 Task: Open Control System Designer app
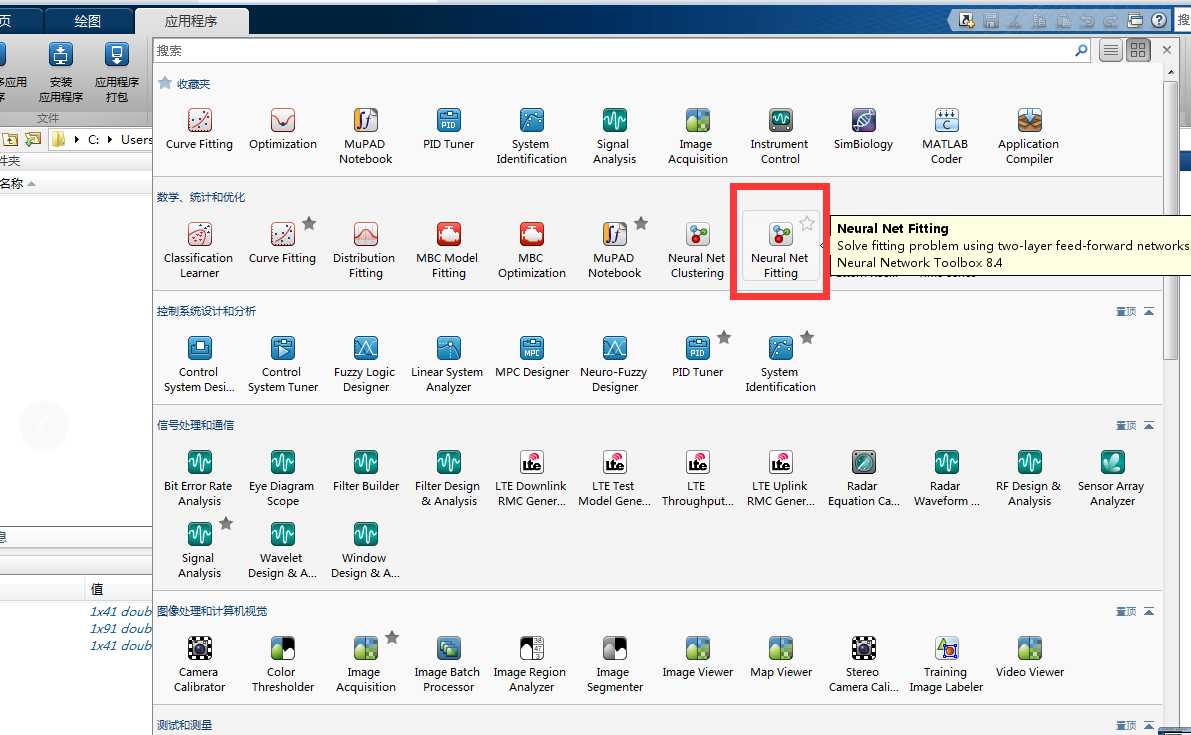click(199, 364)
